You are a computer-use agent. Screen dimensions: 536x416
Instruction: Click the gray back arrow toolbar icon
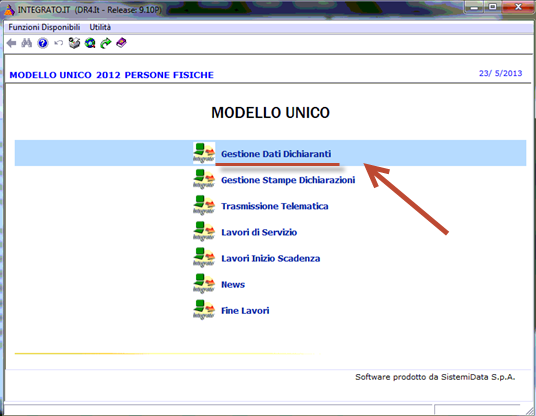pyautogui.click(x=11, y=43)
